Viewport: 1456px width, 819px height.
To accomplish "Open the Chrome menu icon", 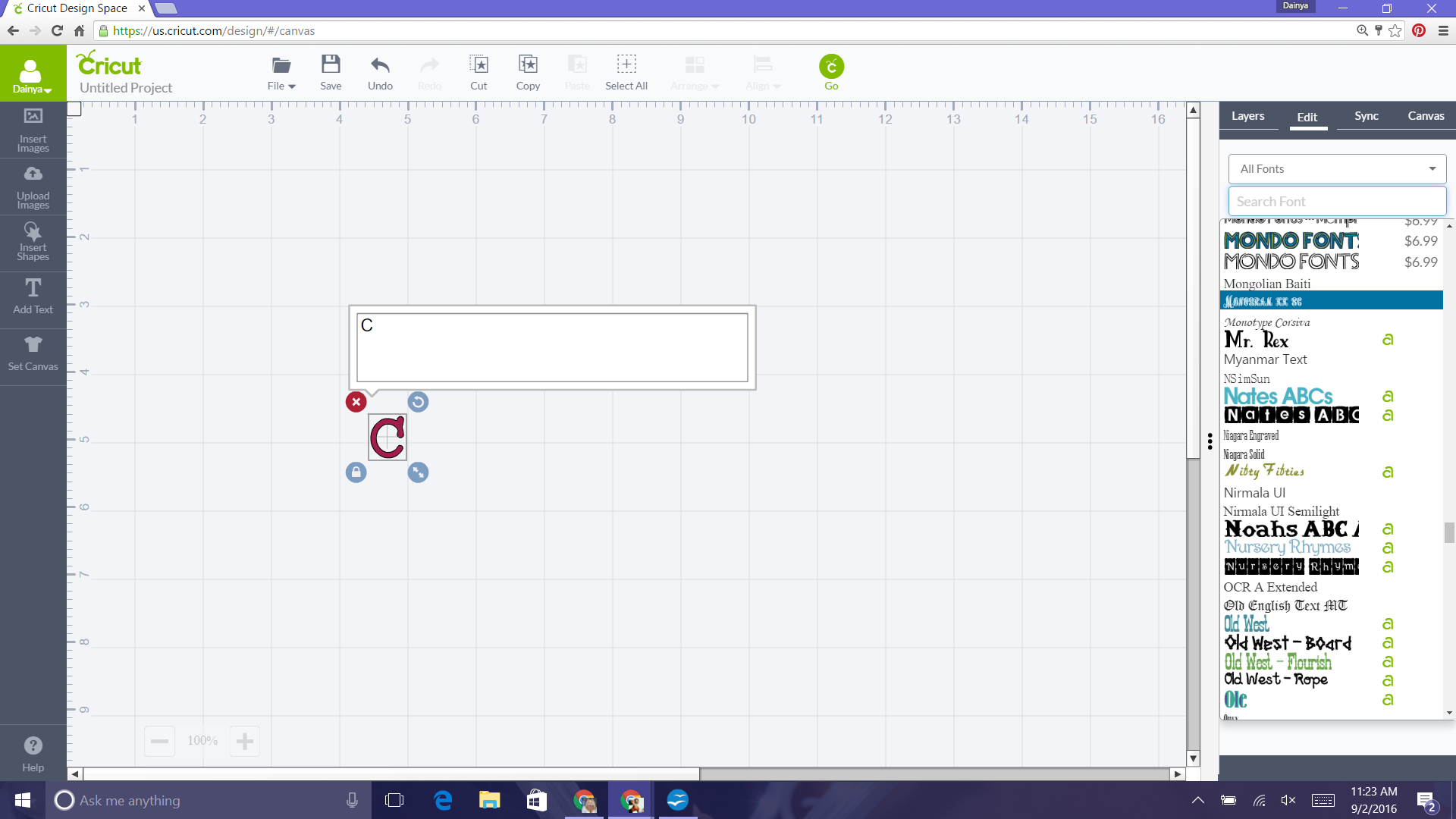I will click(1443, 30).
